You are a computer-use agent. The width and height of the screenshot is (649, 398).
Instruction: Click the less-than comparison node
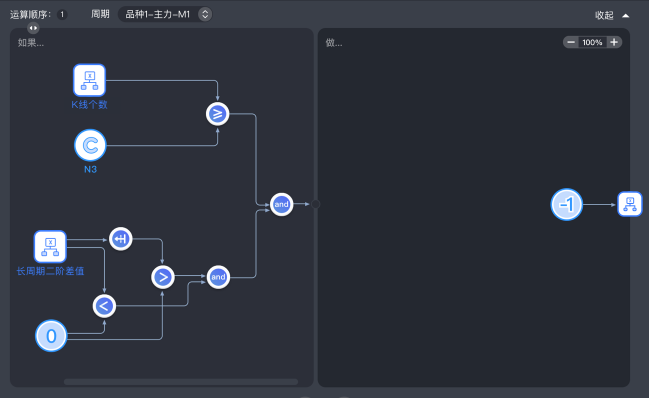pyautogui.click(x=104, y=306)
